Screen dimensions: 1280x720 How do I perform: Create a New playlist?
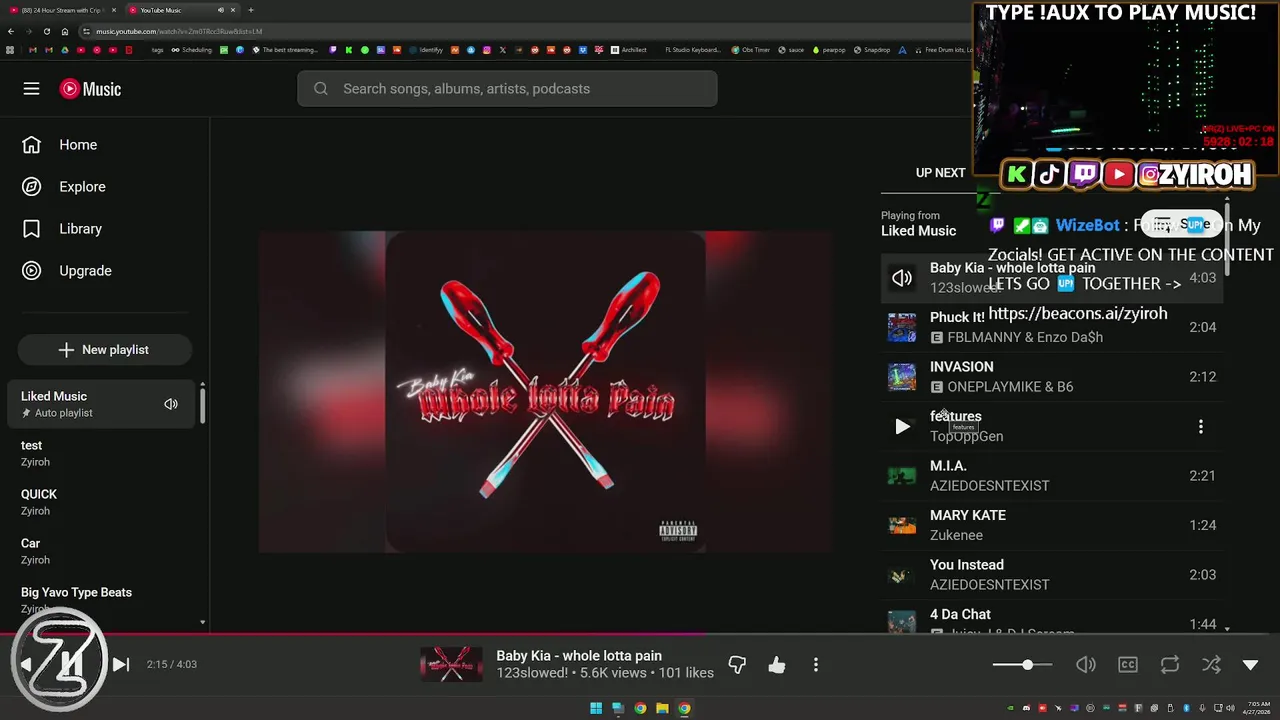(105, 350)
